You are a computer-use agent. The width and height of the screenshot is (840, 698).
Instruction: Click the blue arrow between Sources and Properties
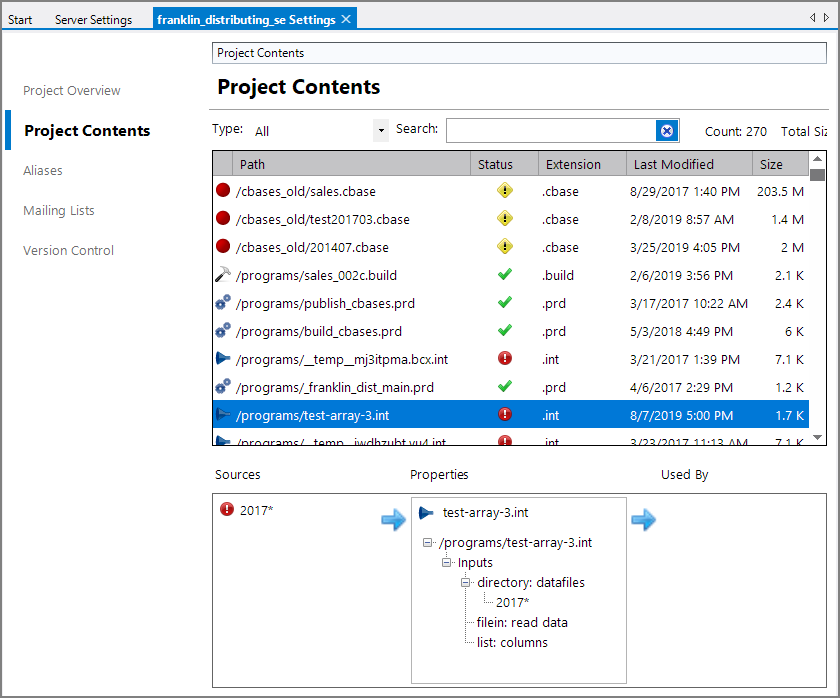(x=393, y=519)
